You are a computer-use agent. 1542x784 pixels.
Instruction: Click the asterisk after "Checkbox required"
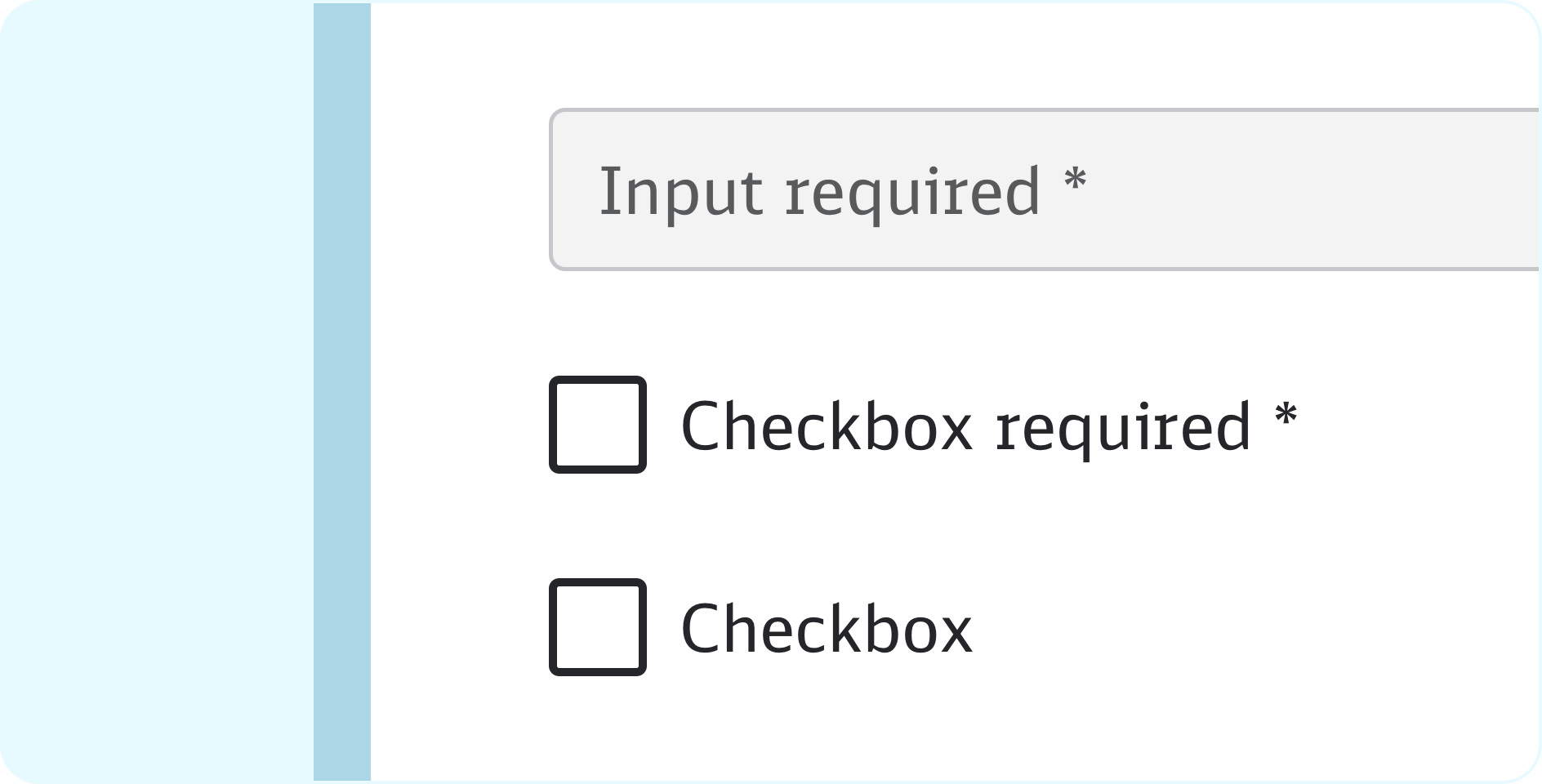click(x=1286, y=415)
